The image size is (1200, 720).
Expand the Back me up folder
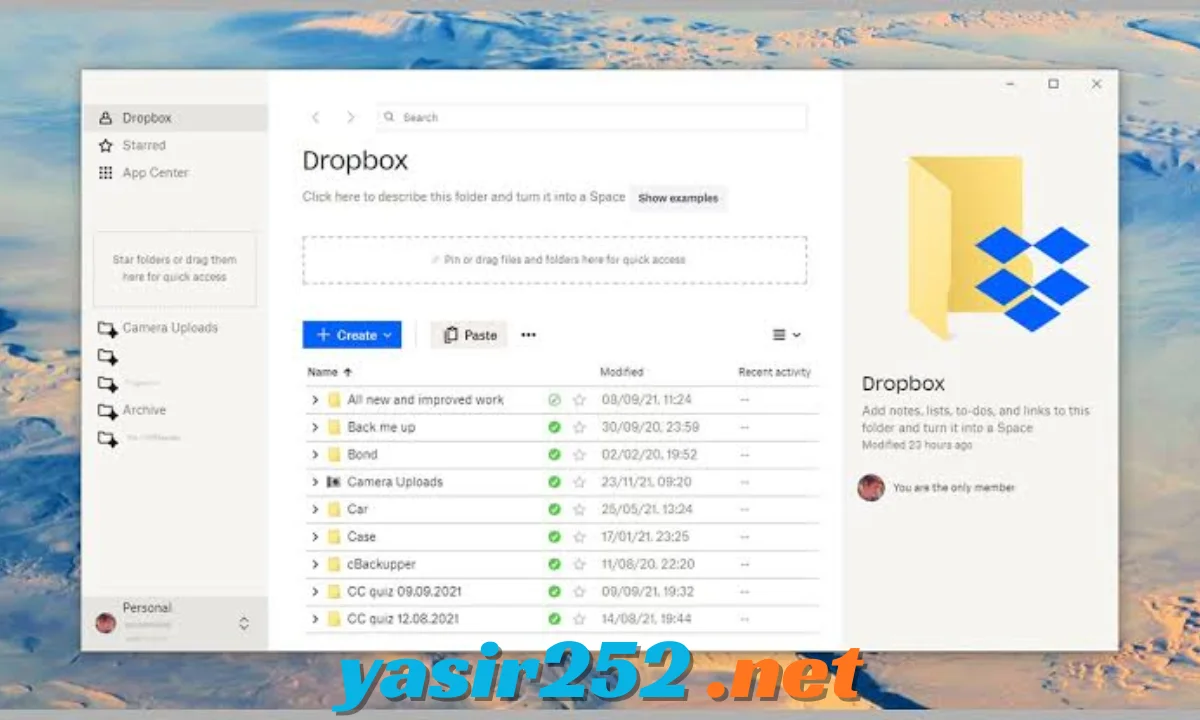[315, 427]
